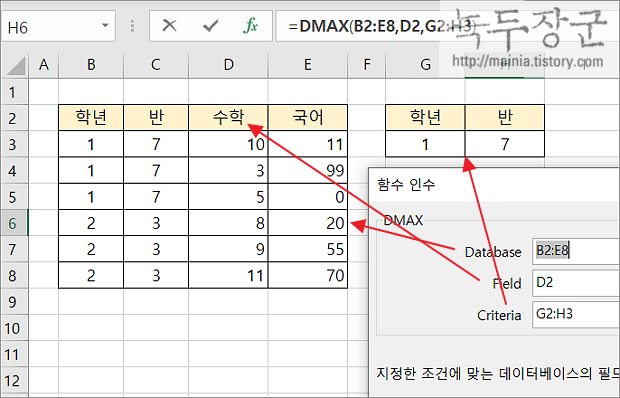Viewport: 620px width, 398px height.
Task: Select row 8 header
Action: tap(14, 275)
